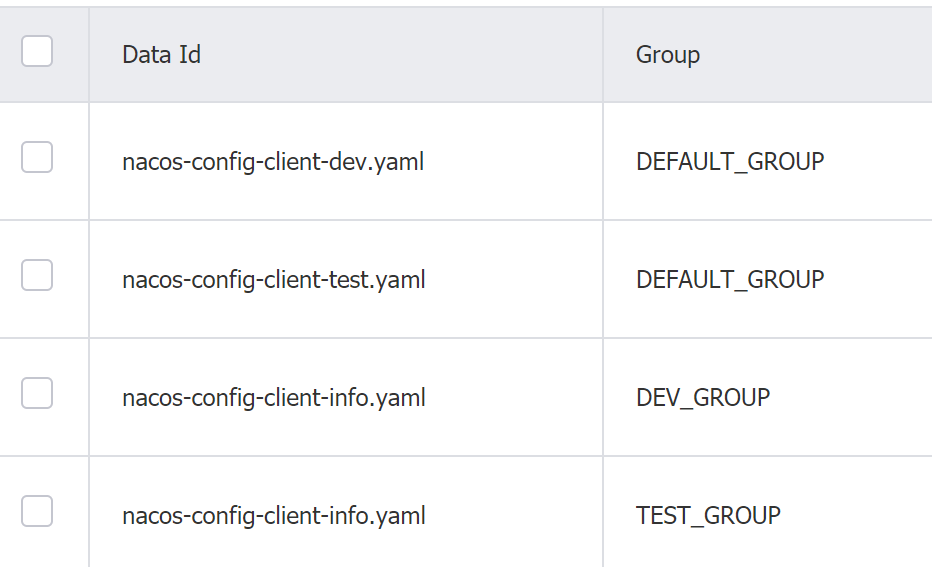Screen dimensions: 932x567
Task: Click the Group column header
Action: pos(668,55)
